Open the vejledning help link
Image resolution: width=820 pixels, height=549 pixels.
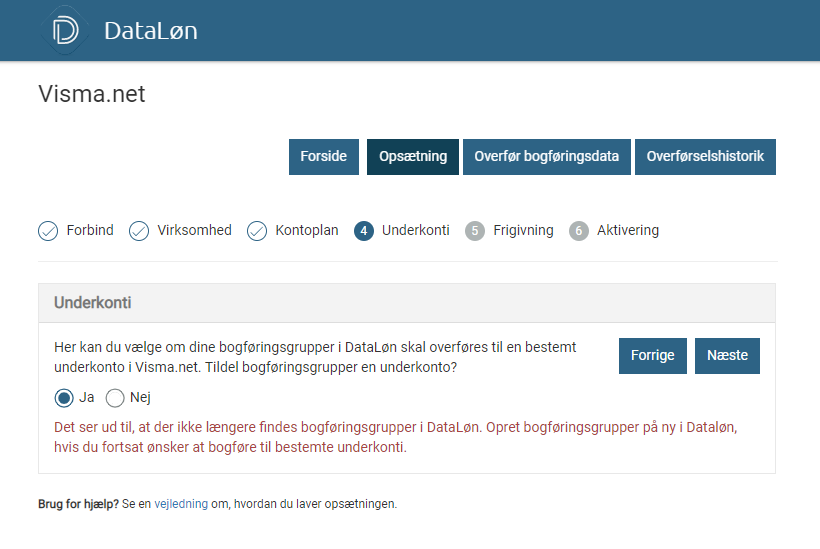pyautogui.click(x=181, y=504)
